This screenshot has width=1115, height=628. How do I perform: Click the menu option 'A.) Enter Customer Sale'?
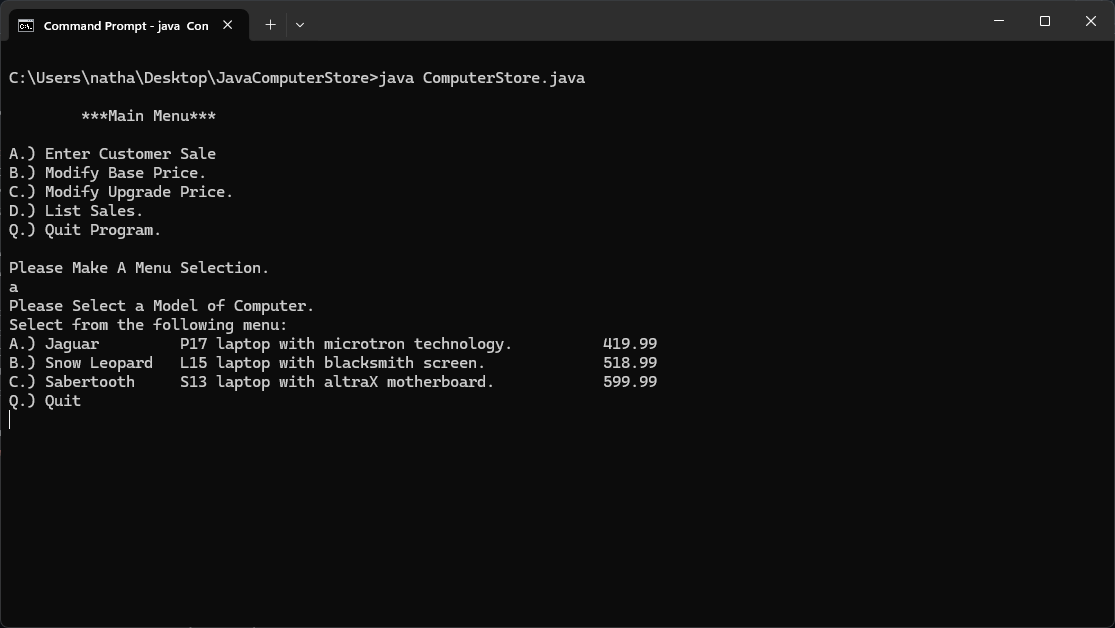[x=112, y=153]
